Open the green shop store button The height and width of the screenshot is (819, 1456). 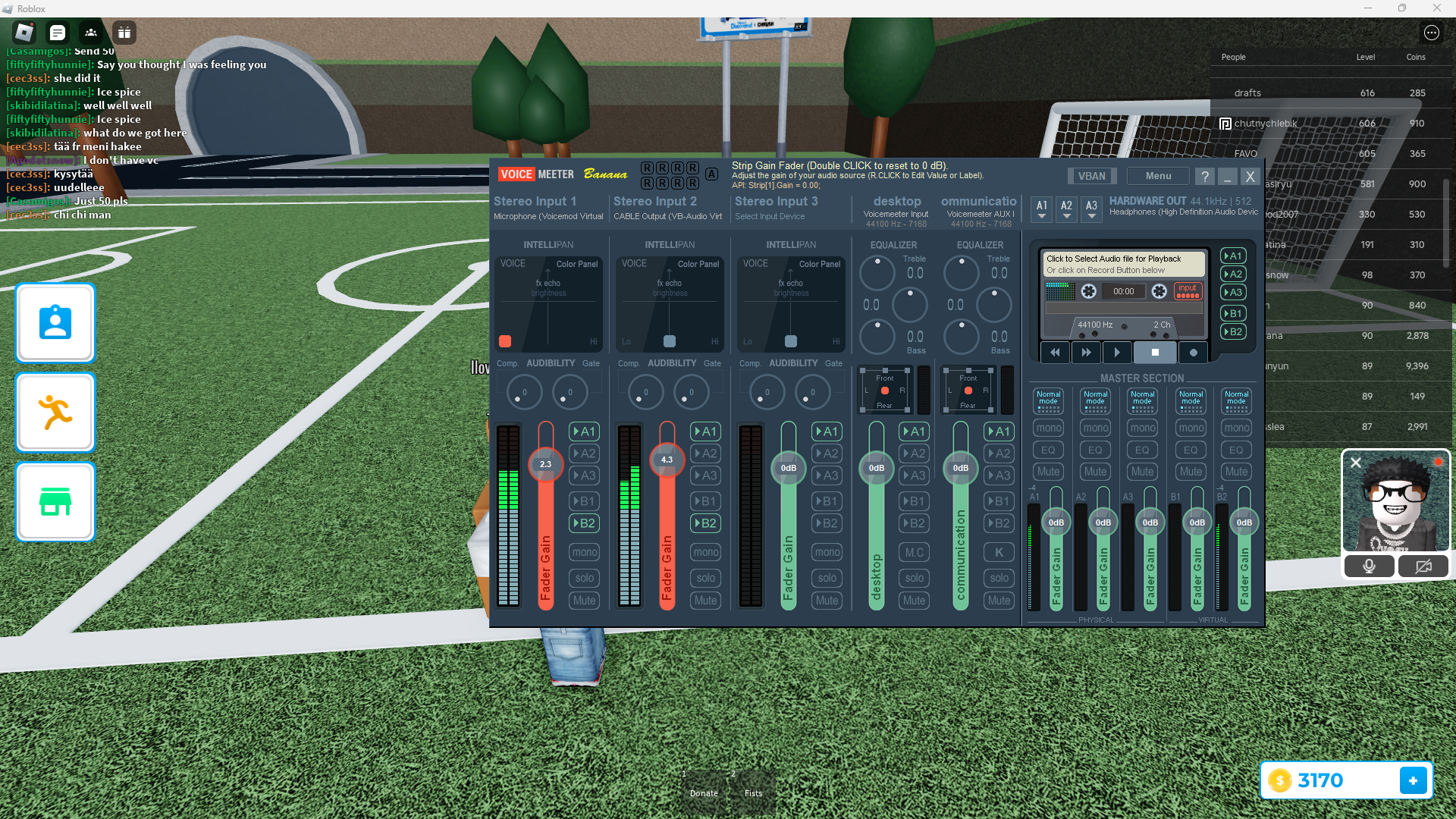pyautogui.click(x=55, y=502)
